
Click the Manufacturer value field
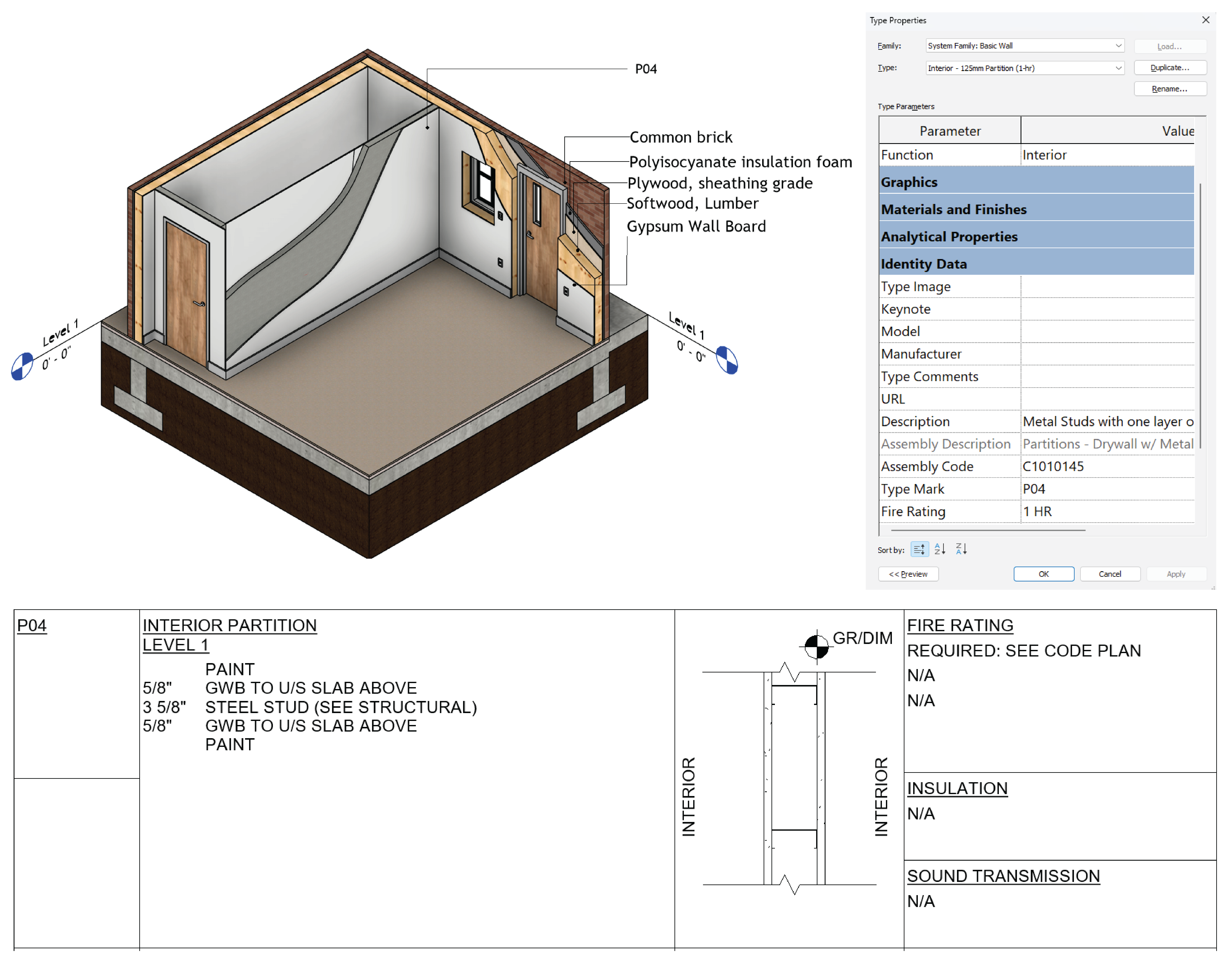coord(1107,354)
